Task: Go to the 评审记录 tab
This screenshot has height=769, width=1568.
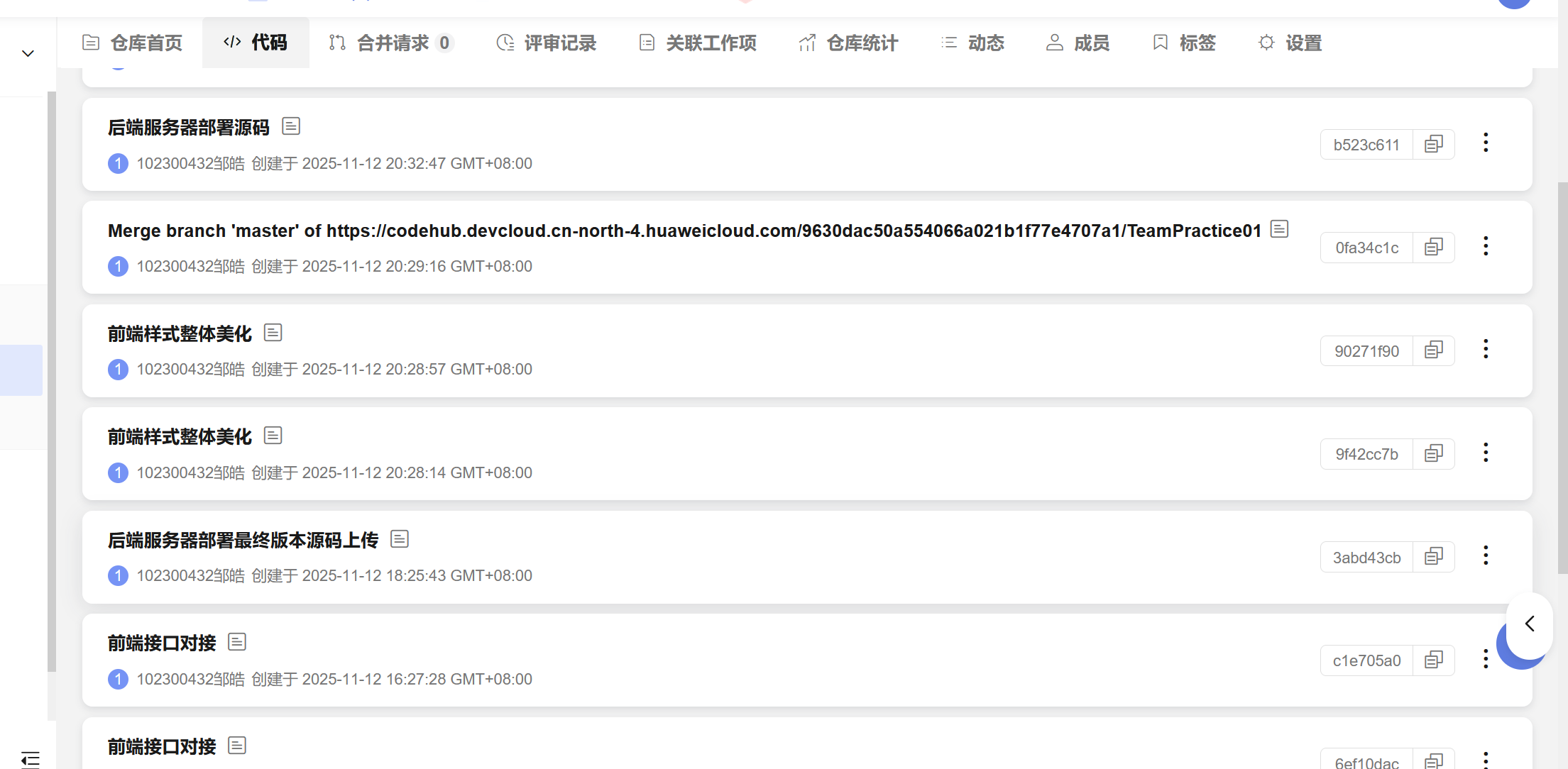Action: (x=546, y=43)
